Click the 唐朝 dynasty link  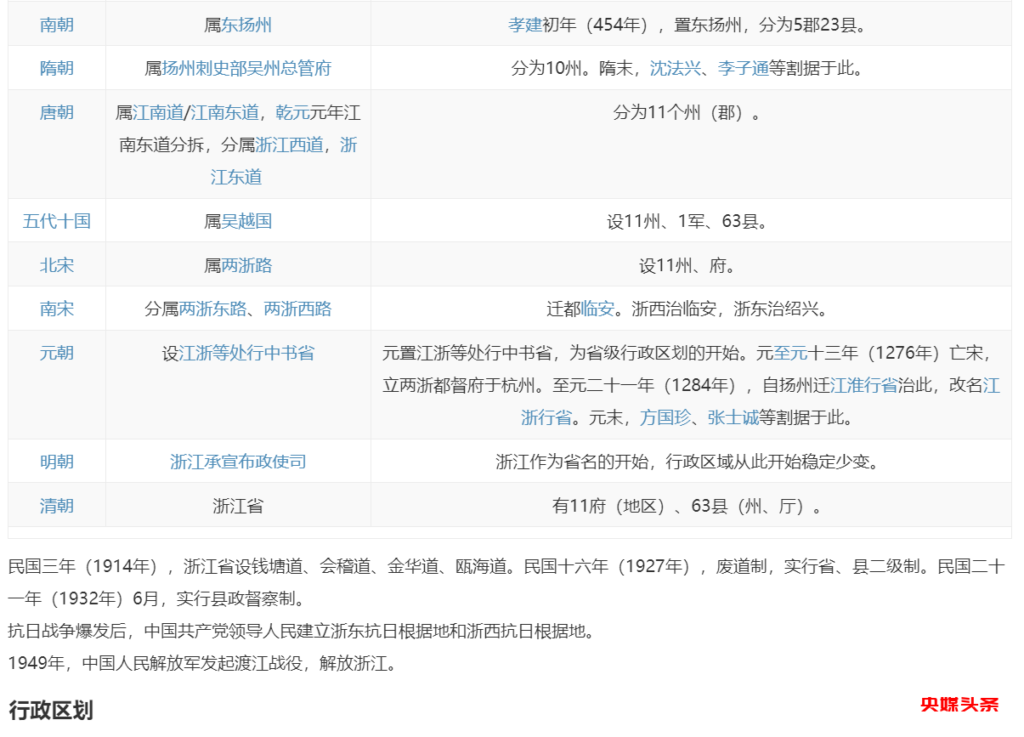click(x=57, y=113)
